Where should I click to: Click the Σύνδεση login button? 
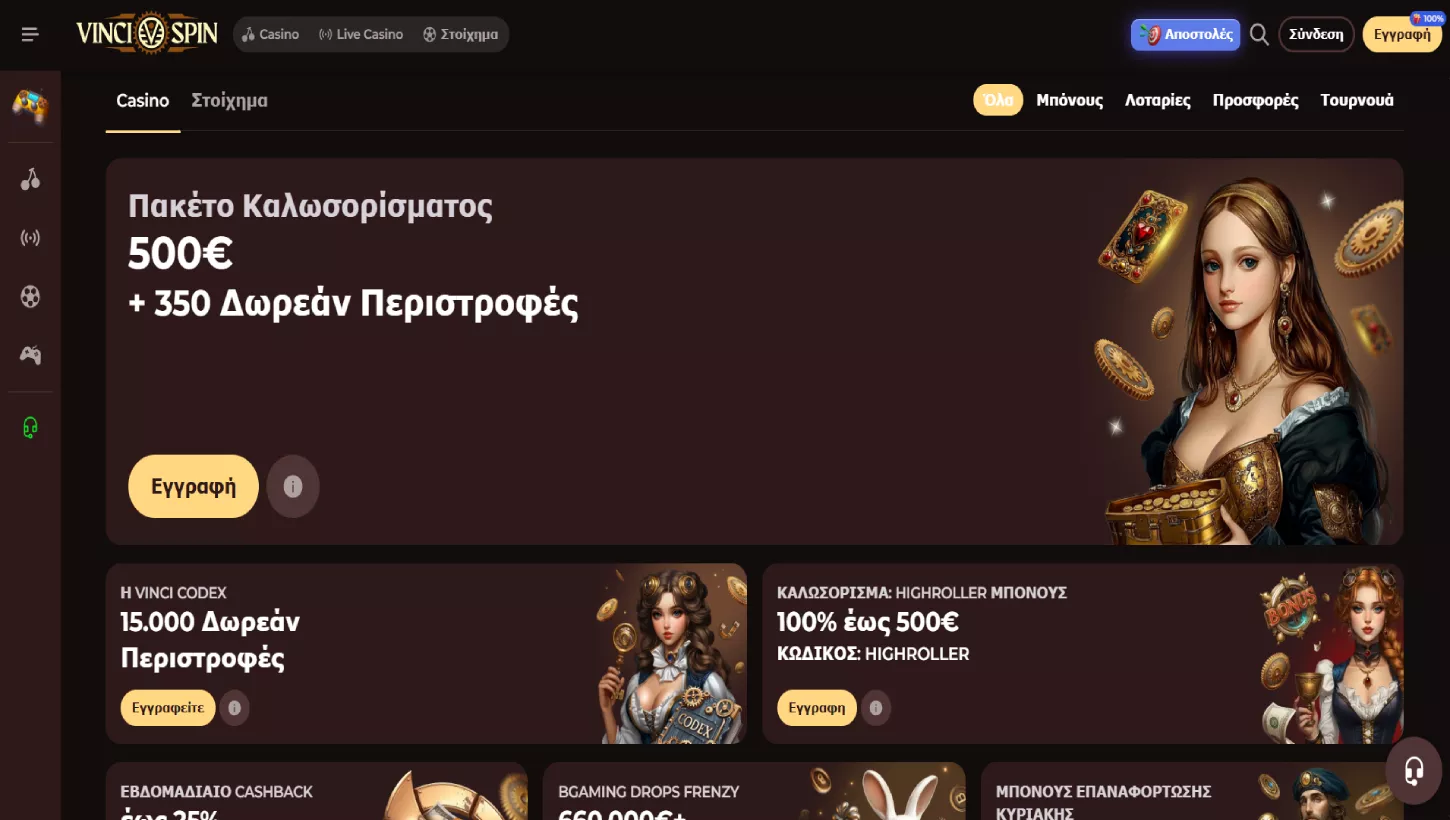[x=1316, y=34]
